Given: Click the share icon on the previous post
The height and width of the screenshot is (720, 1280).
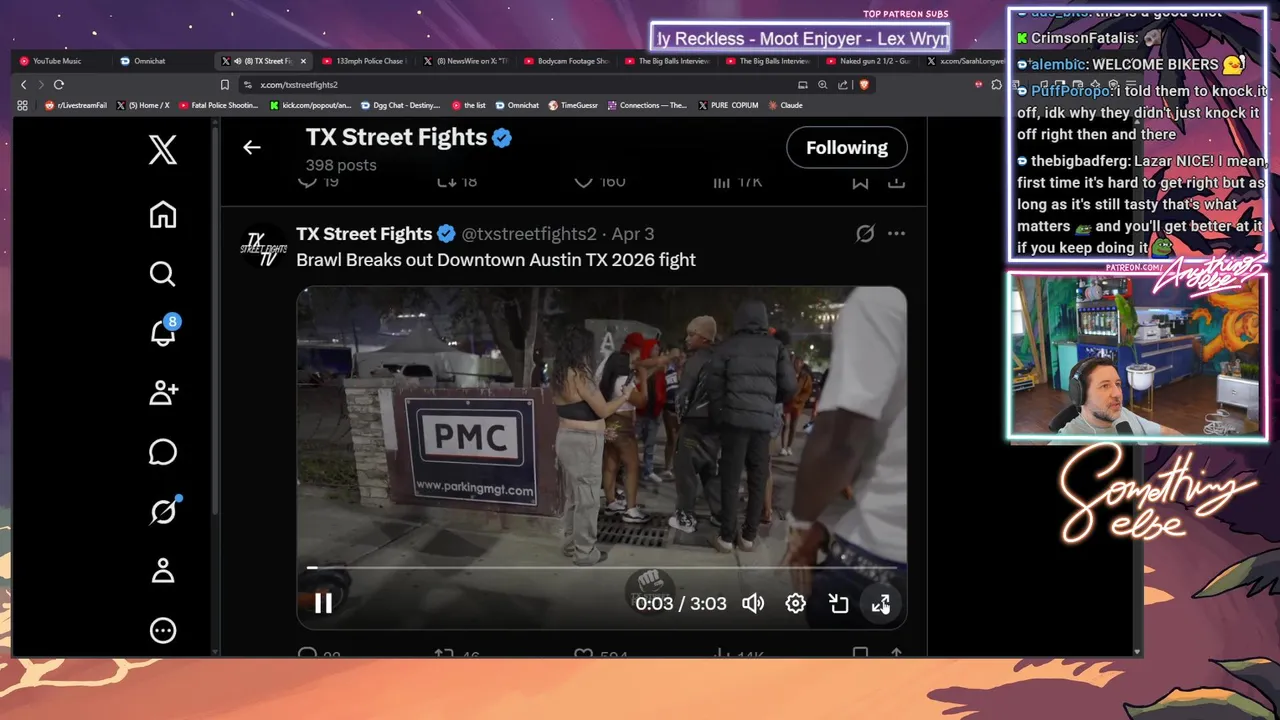Looking at the screenshot, I should pyautogui.click(x=896, y=182).
